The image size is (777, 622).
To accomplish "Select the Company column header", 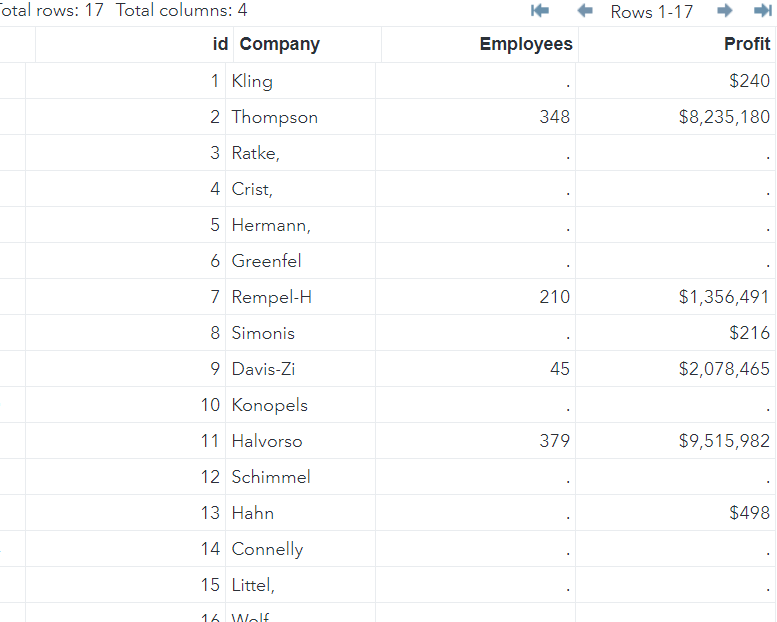I will pos(280,44).
